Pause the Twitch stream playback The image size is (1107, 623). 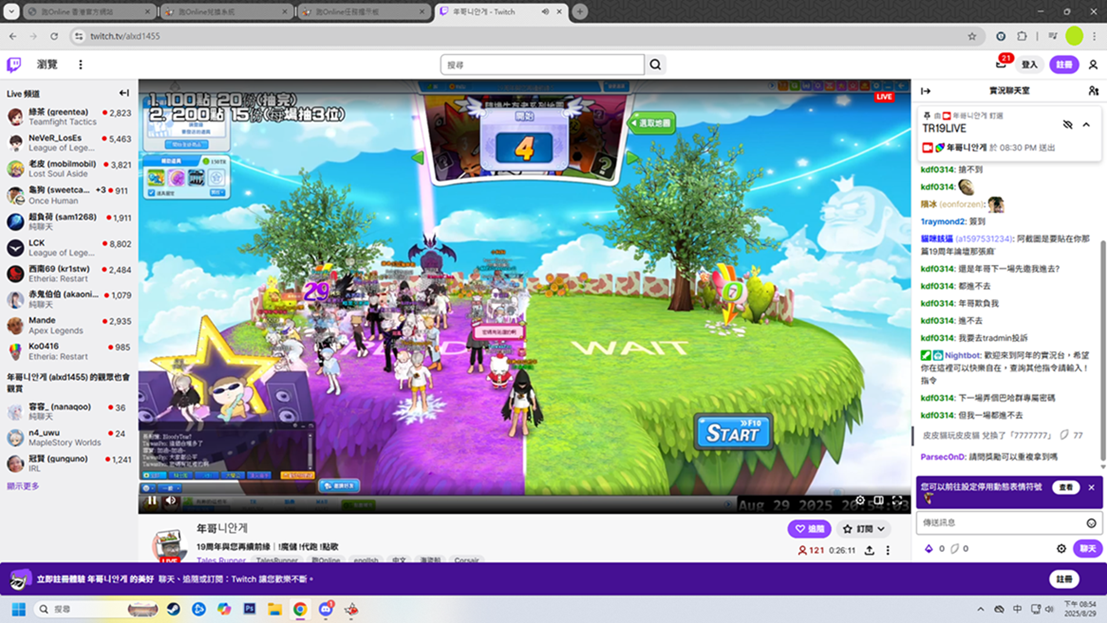(152, 500)
